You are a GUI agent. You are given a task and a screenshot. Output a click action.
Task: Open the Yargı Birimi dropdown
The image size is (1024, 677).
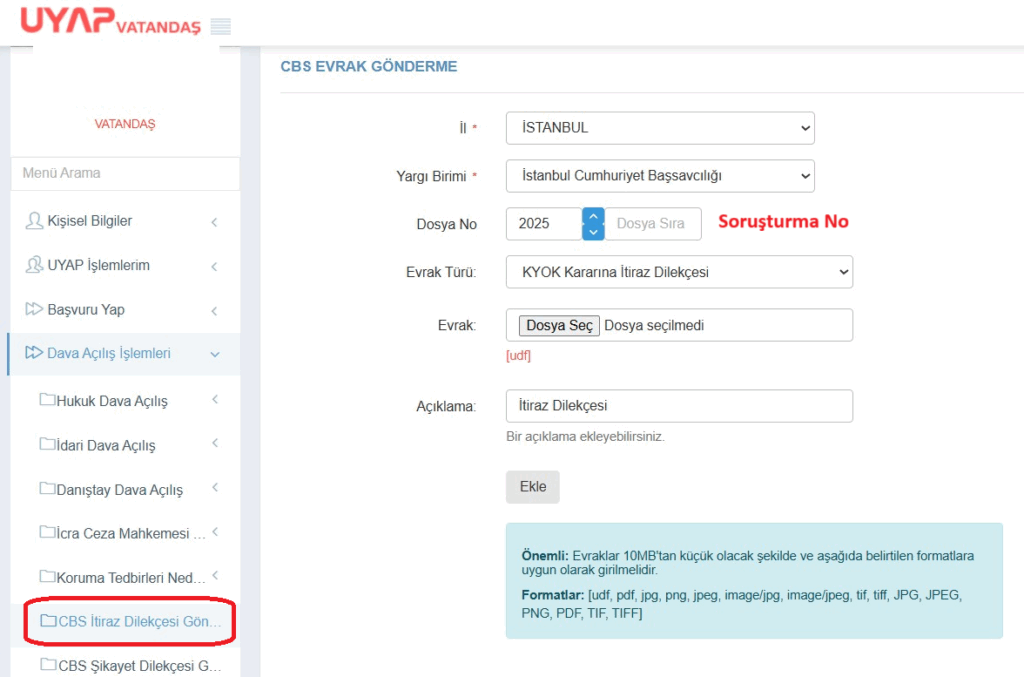click(660, 176)
